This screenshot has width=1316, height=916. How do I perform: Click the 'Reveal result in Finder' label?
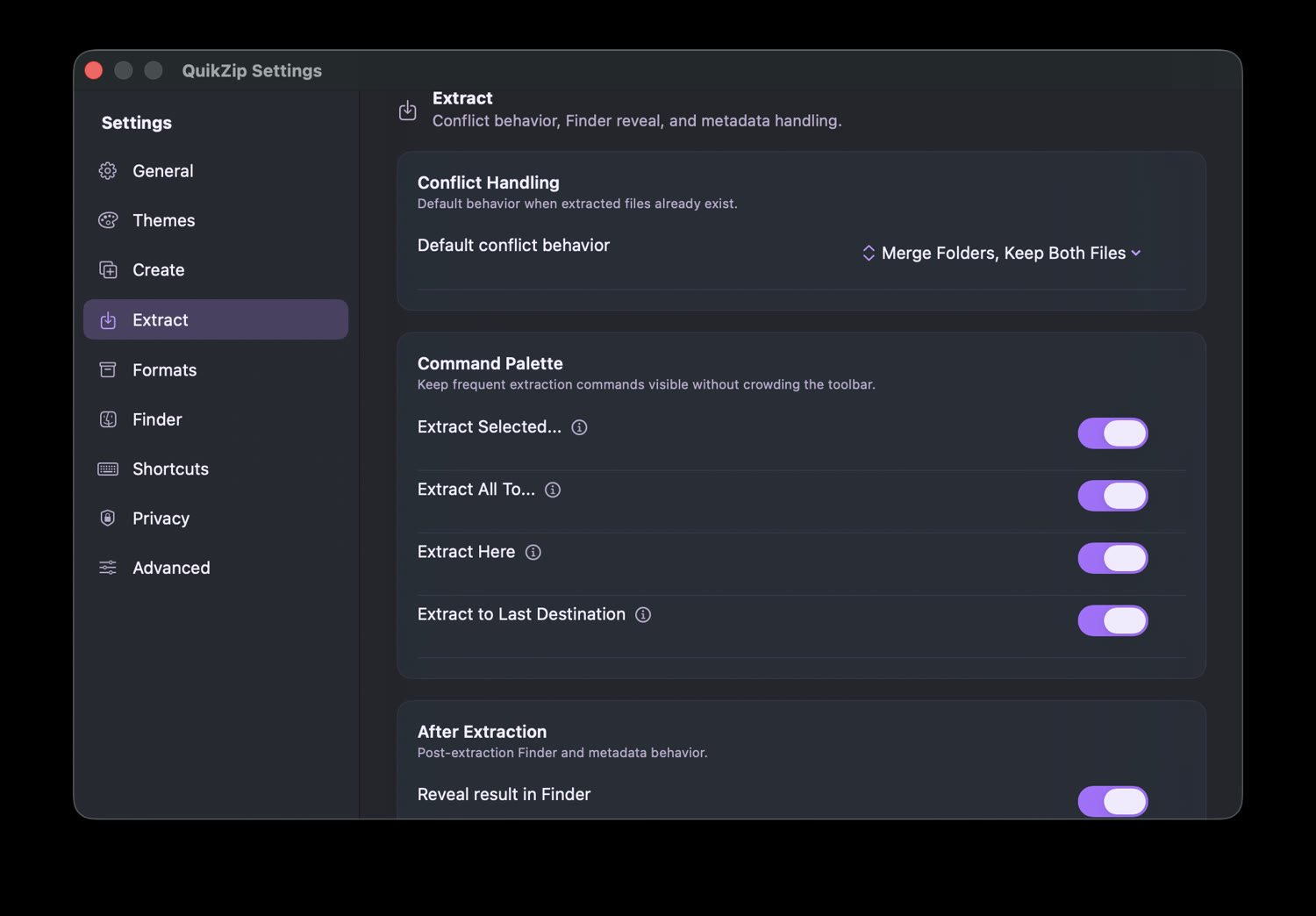click(x=504, y=794)
